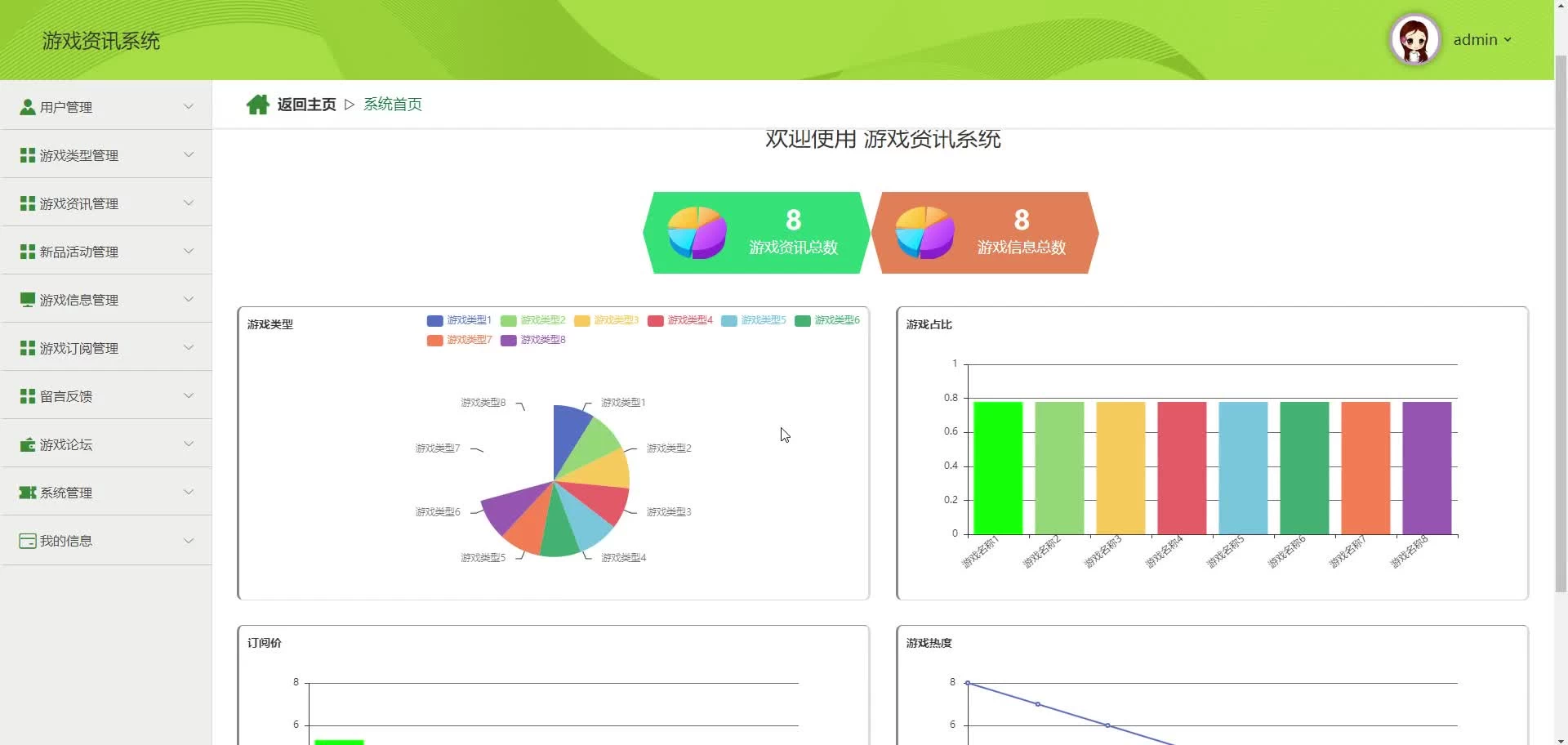Click the breadcrumb triangle separator icon

(350, 105)
